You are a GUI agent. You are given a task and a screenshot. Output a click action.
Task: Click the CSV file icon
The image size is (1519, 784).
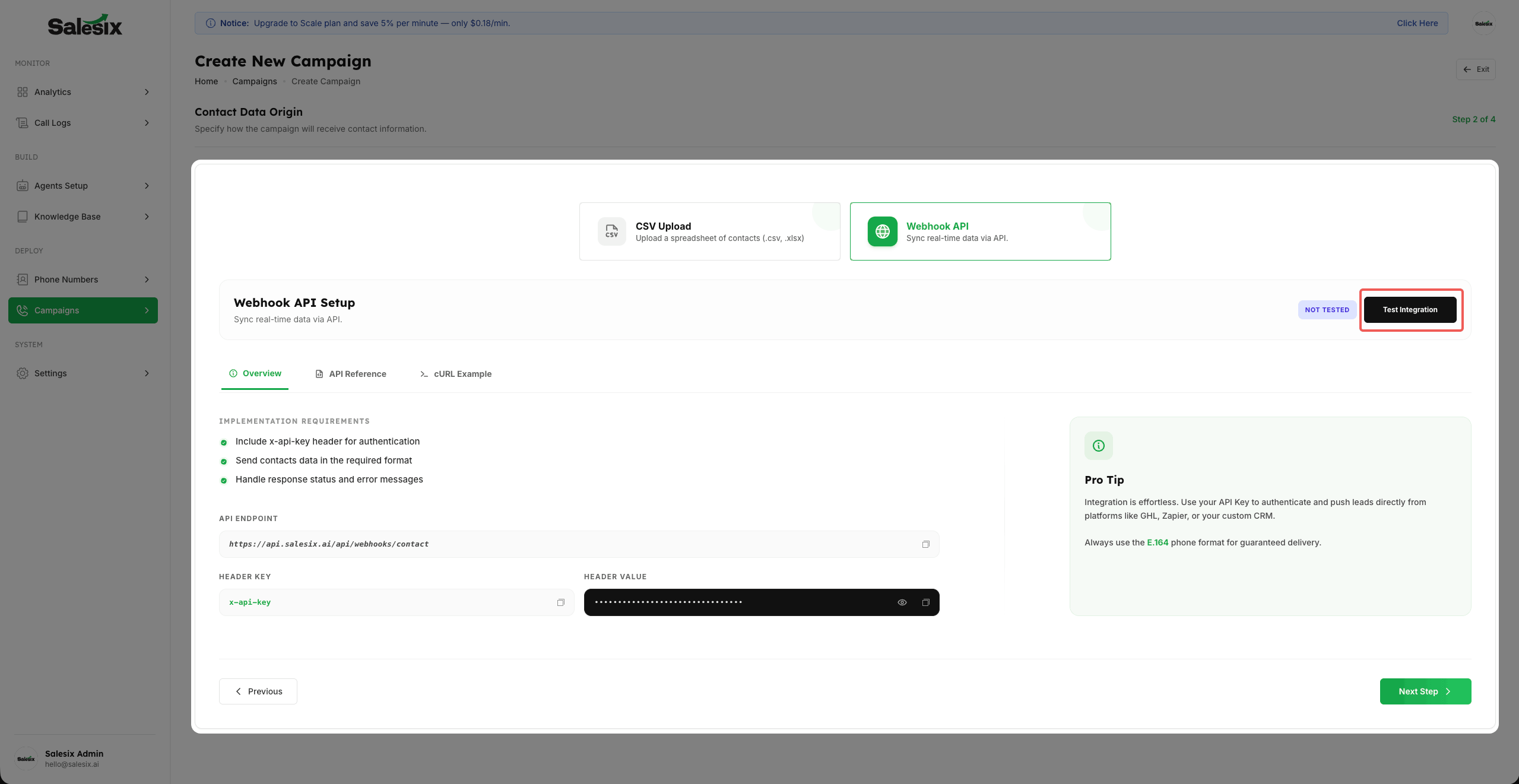tap(611, 231)
